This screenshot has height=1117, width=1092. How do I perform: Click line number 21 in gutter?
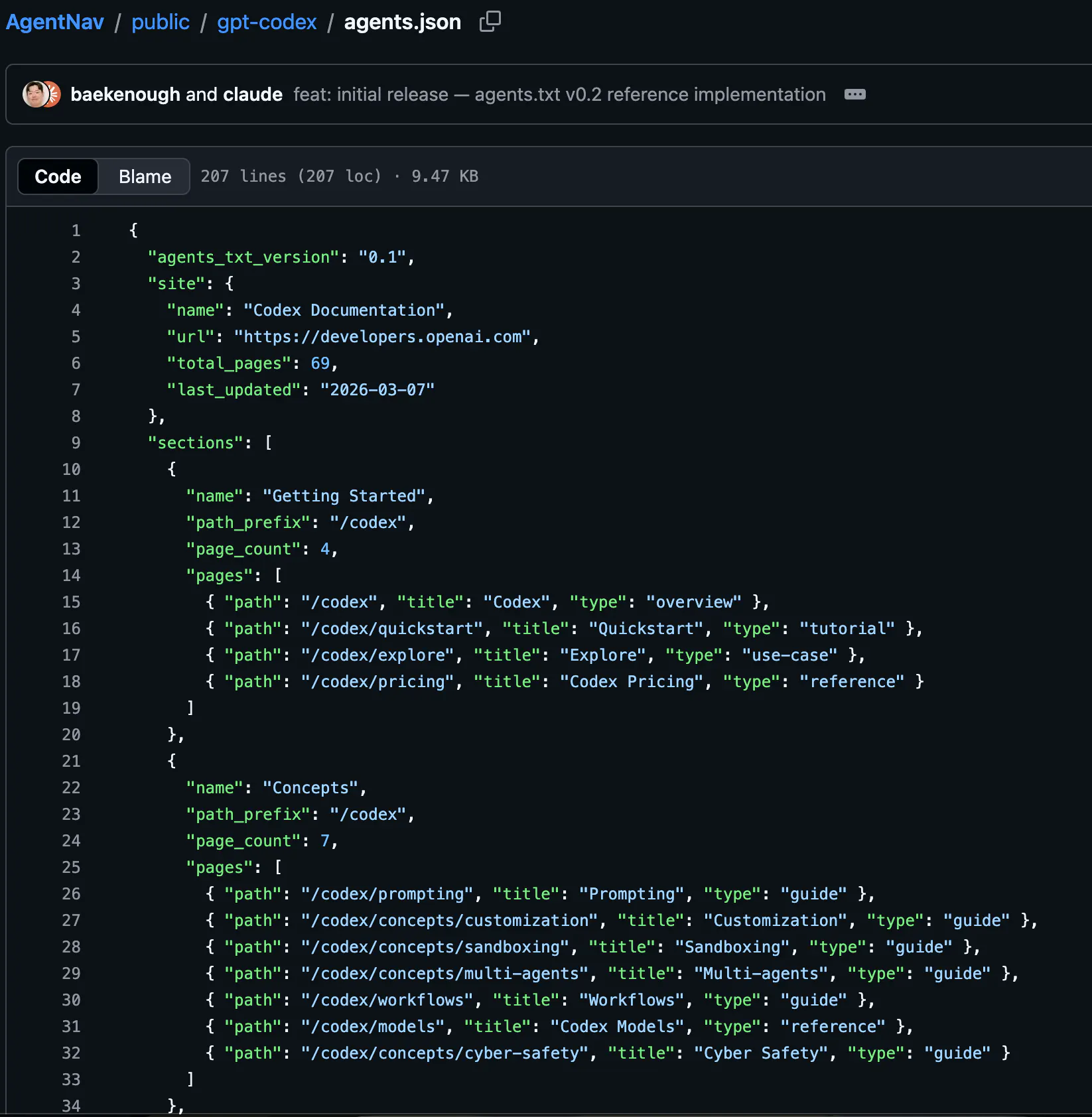71,761
